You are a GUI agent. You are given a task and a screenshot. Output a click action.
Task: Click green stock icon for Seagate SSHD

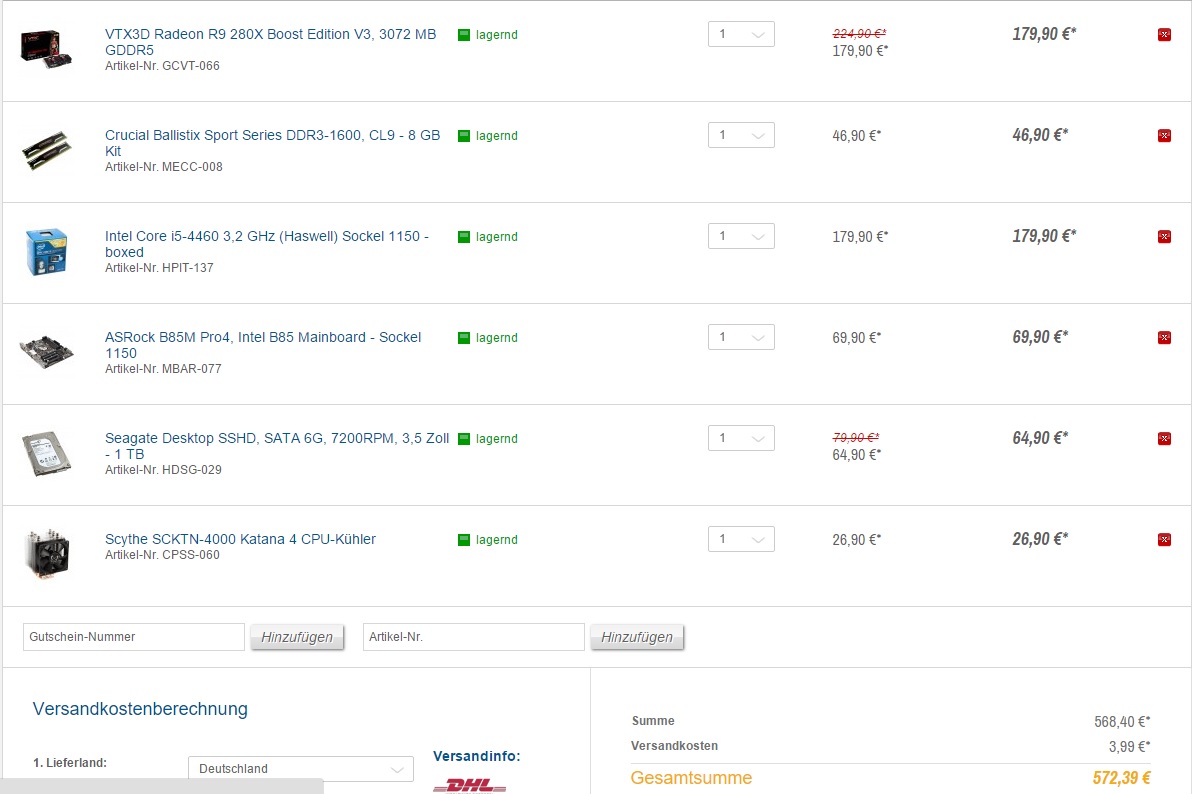coord(464,439)
